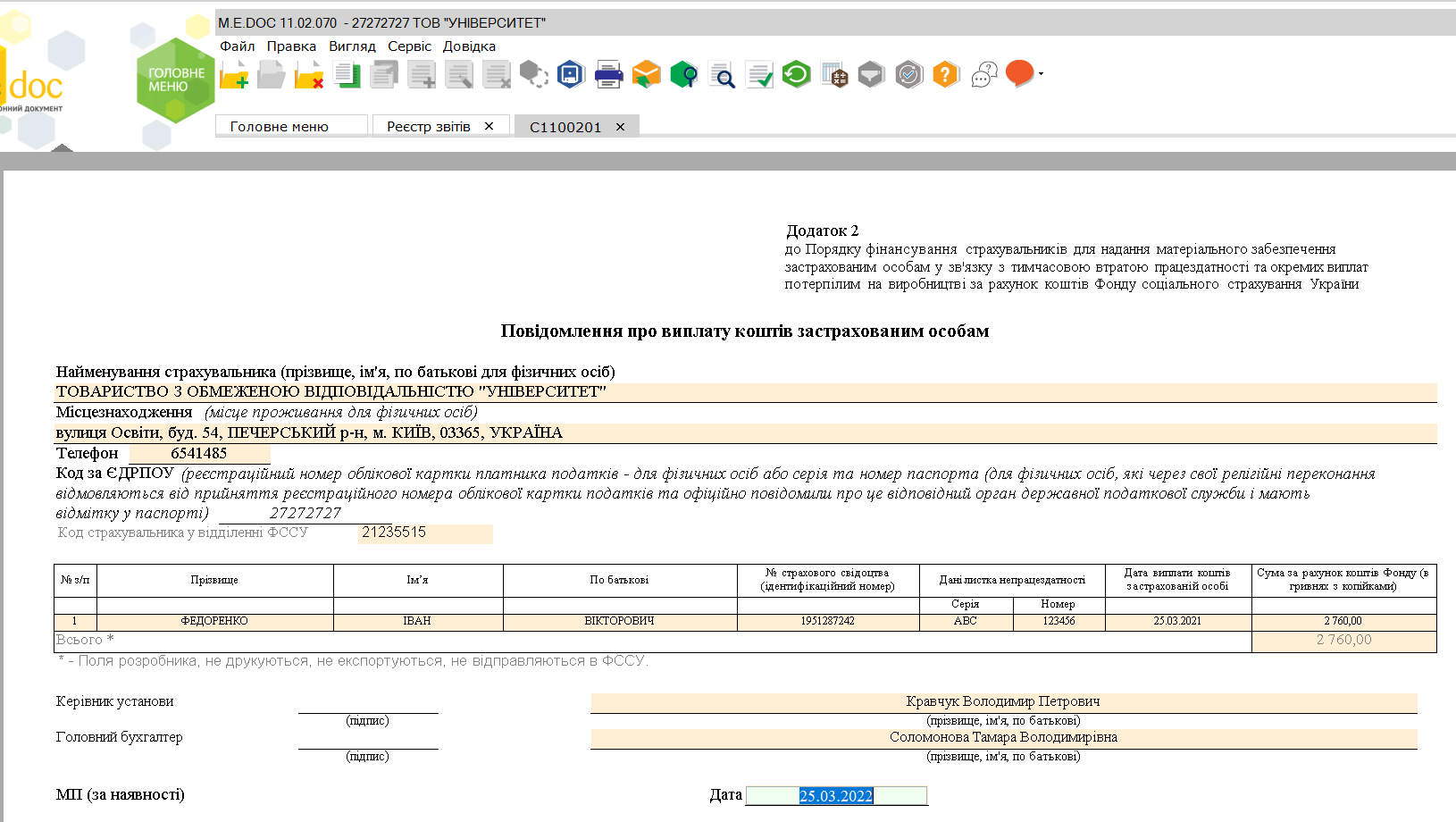Open the calculator table icon
1456x822 pixels.
click(x=833, y=75)
